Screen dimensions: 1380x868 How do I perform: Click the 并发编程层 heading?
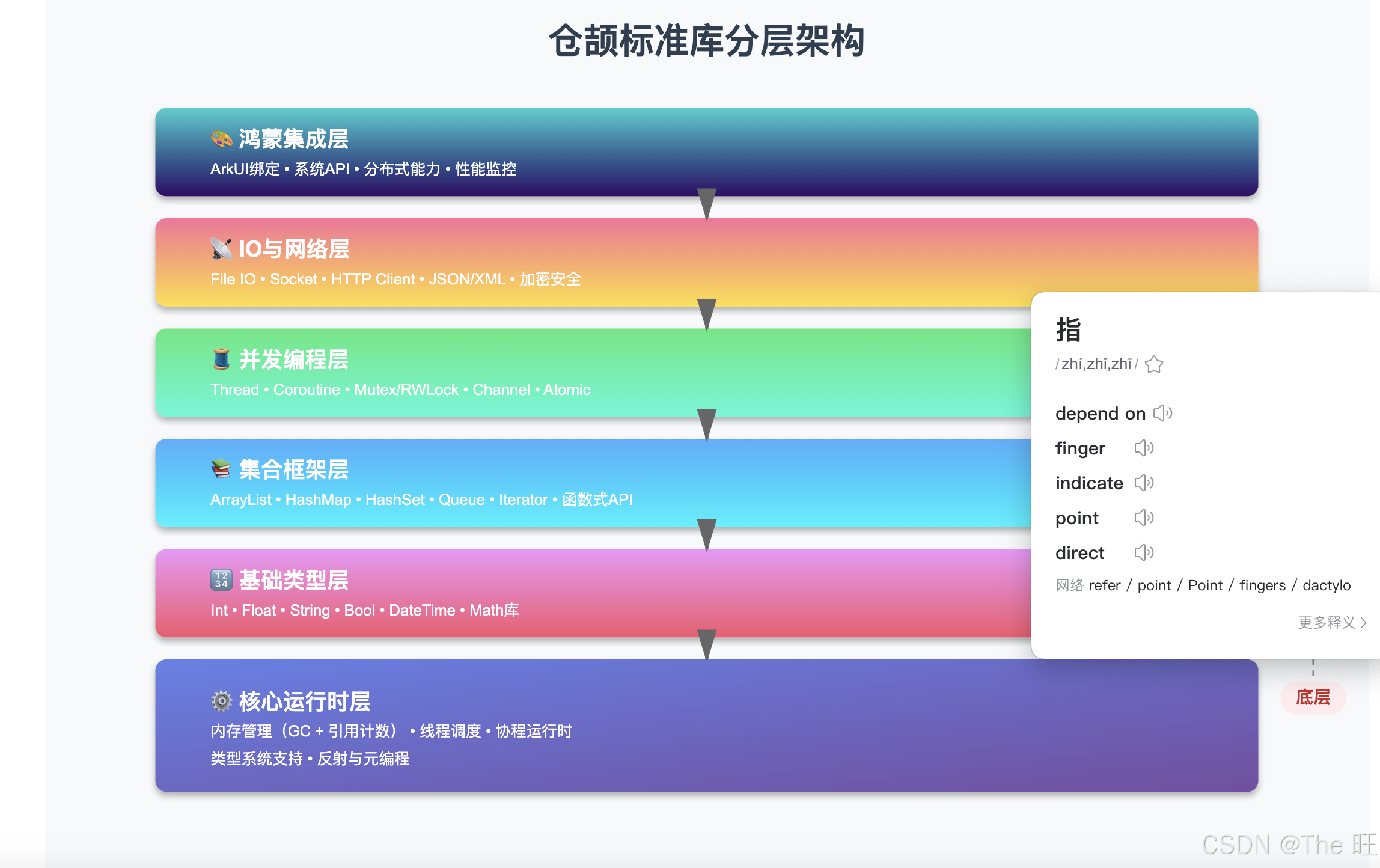pos(294,359)
